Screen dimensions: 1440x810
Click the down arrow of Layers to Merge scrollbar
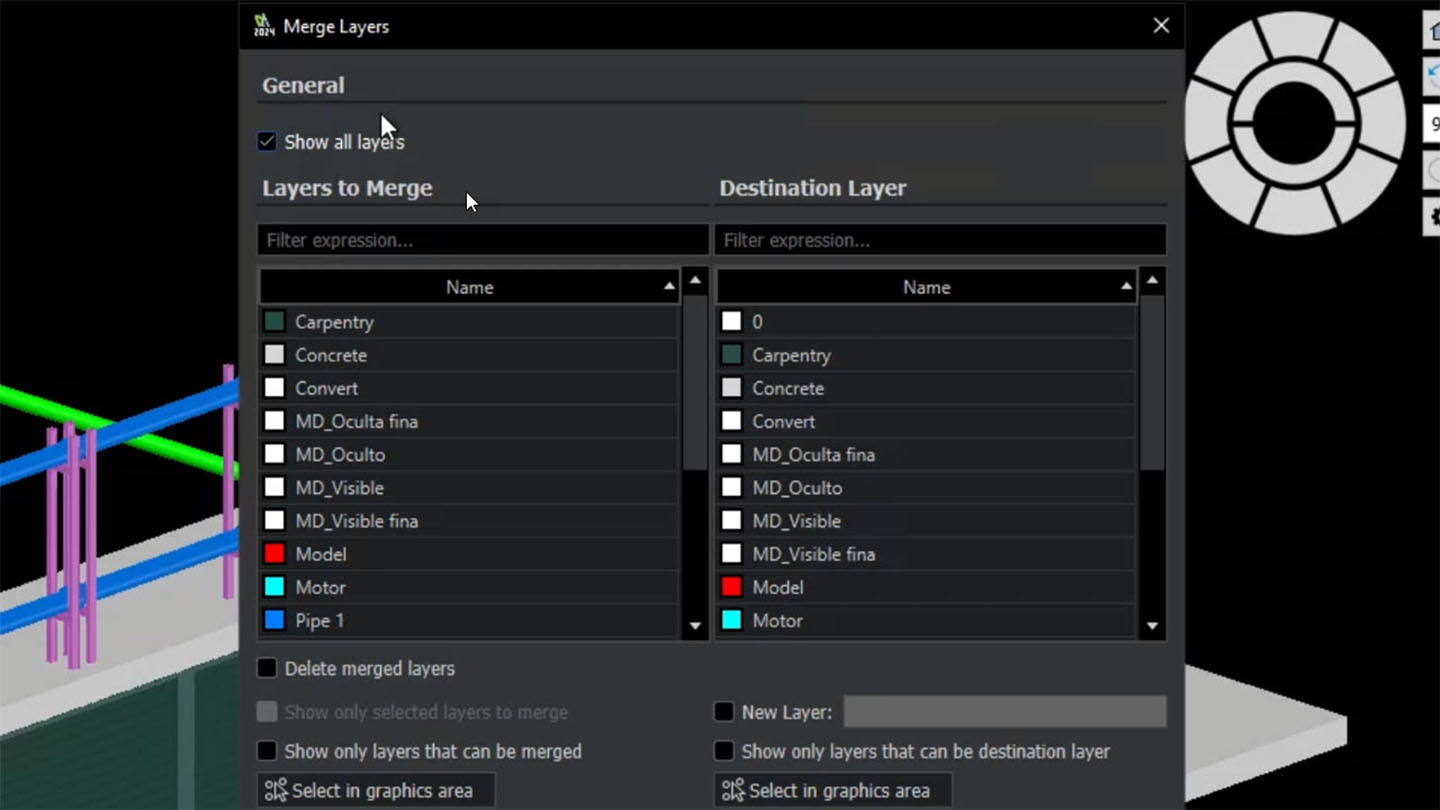tap(695, 626)
